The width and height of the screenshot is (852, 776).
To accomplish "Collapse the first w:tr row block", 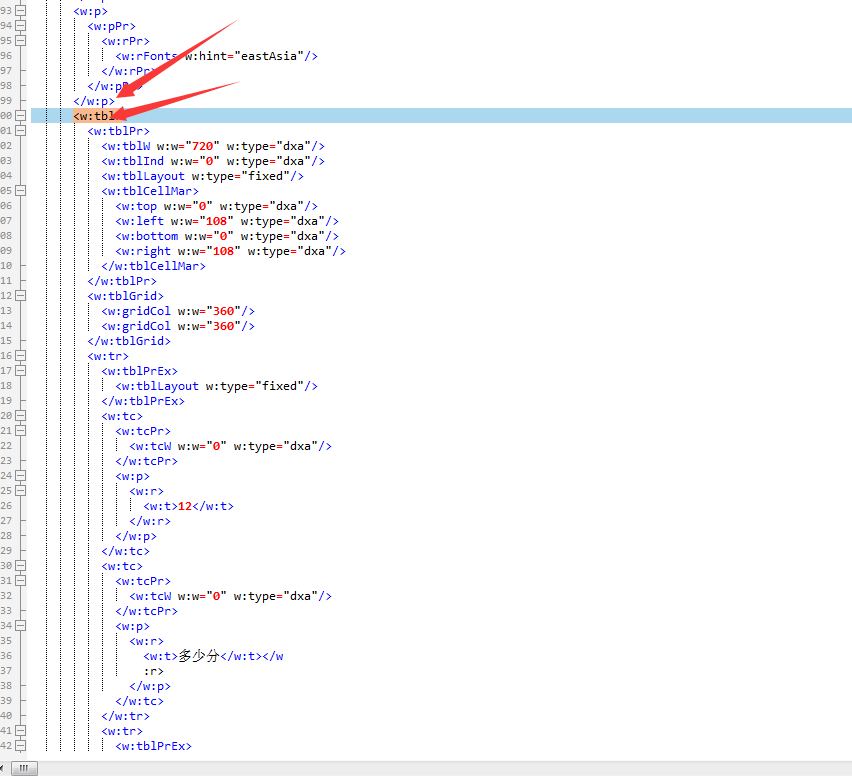I will pyautogui.click(x=20, y=356).
